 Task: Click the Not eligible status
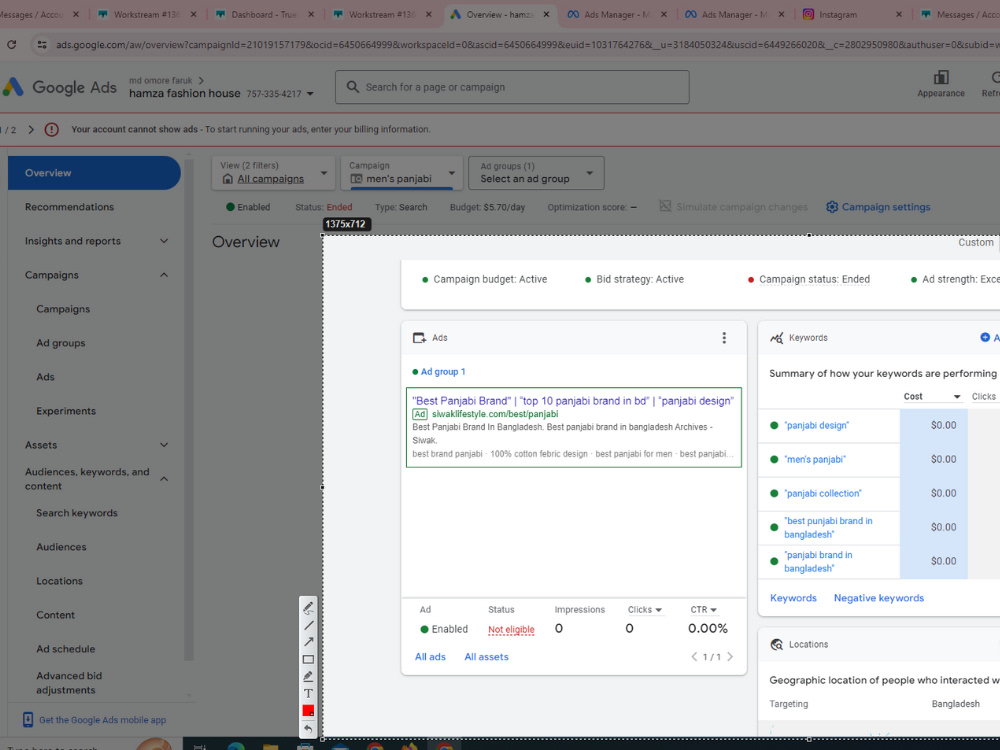(511, 629)
